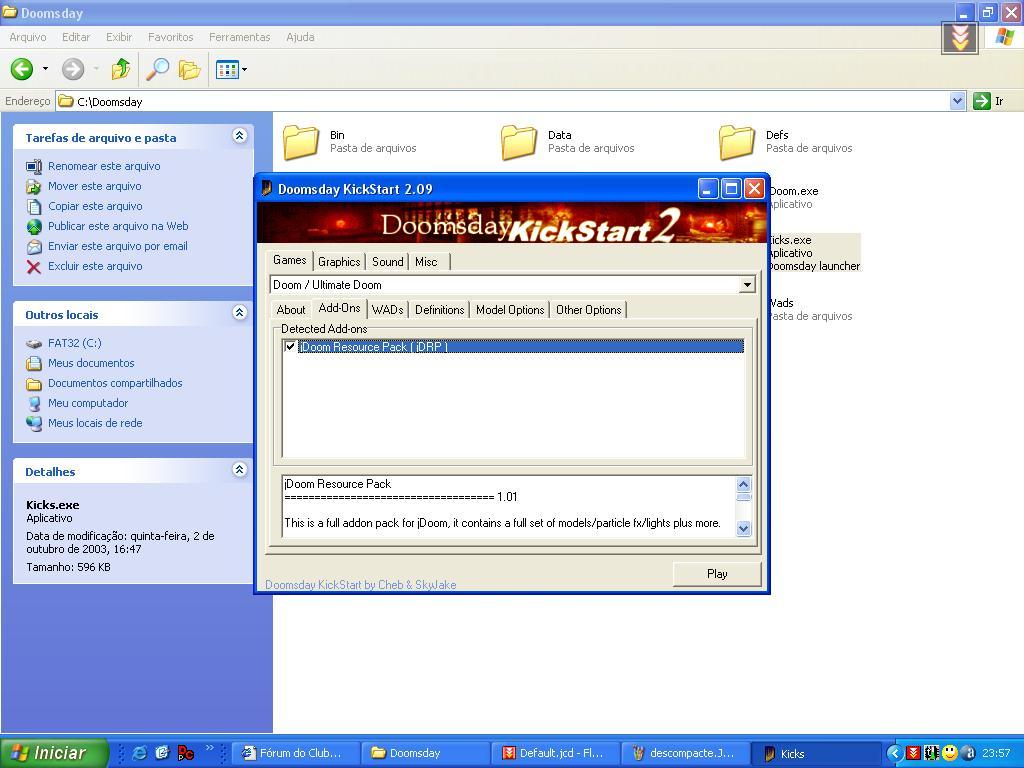Open the Bin folder
The image size is (1024, 768).
[x=301, y=142]
